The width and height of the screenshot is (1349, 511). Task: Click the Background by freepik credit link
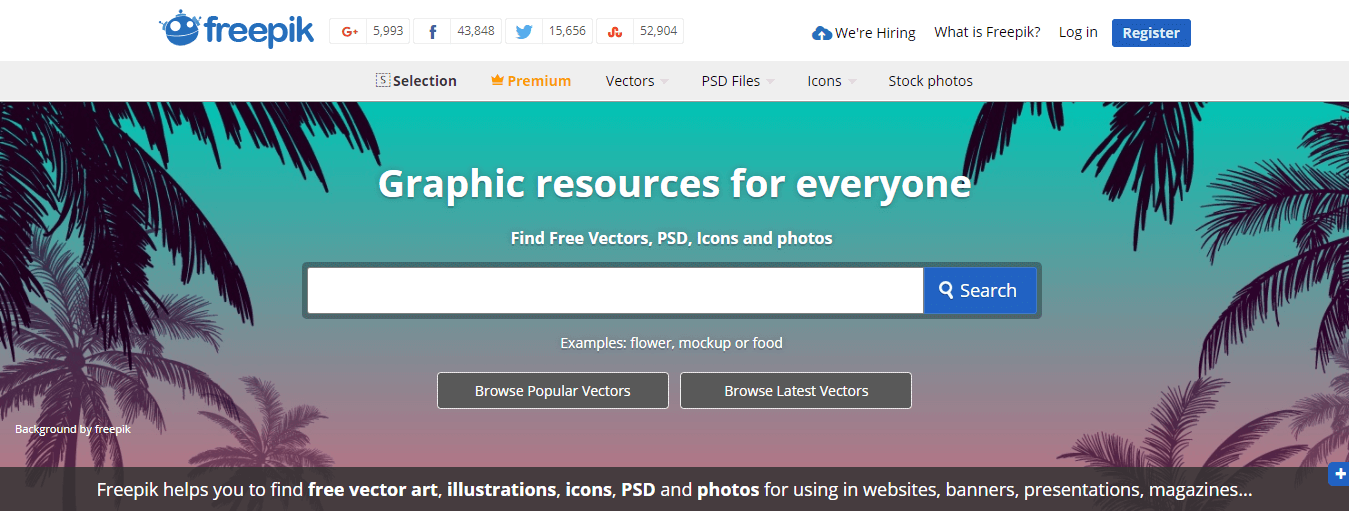(73, 429)
